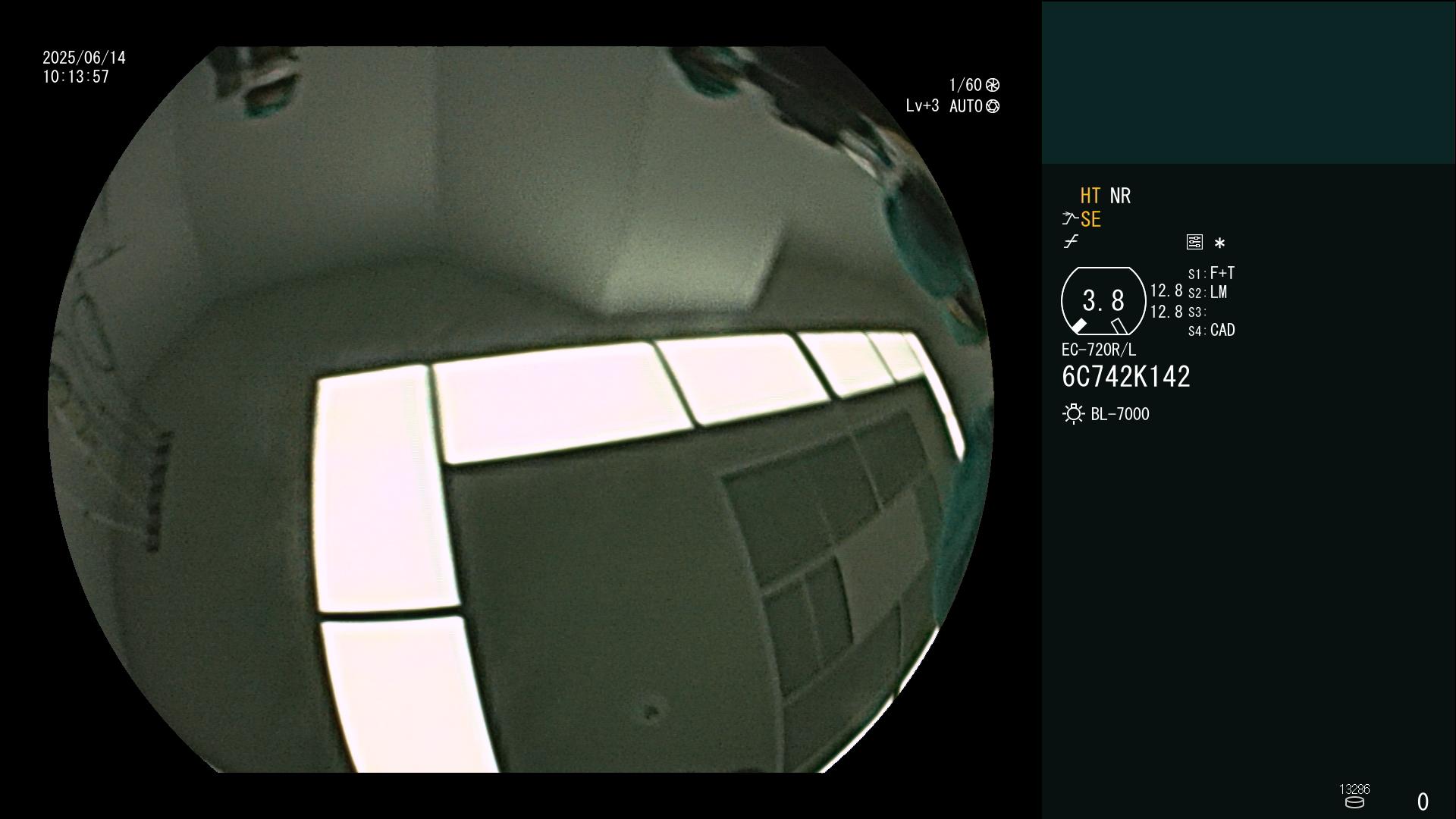The image size is (1456, 819).
Task: Select the structure emphasis curve icon next to SE
Action: tap(1070, 219)
